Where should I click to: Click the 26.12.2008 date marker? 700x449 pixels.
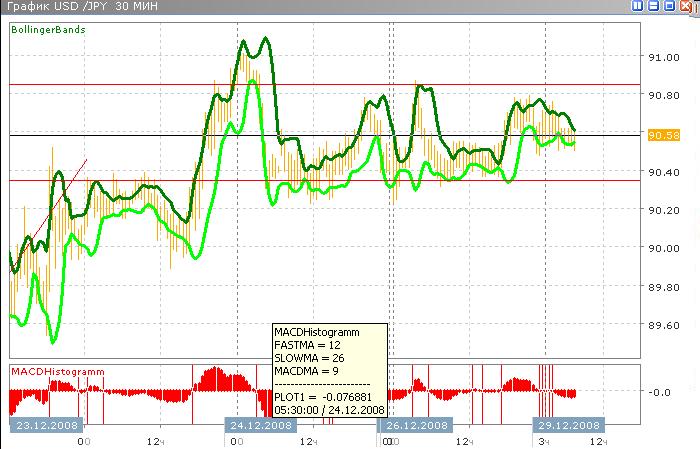(414, 425)
